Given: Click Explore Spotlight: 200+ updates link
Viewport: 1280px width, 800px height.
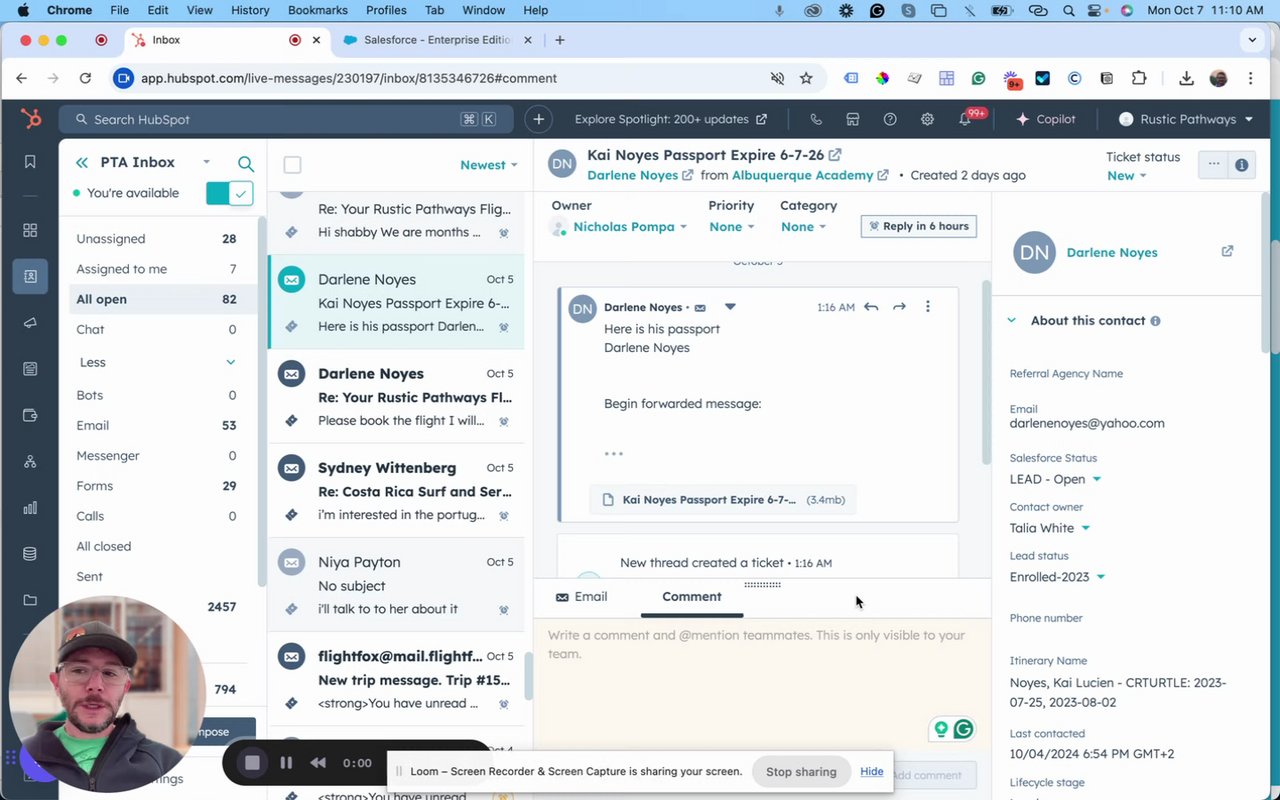Looking at the screenshot, I should [x=670, y=119].
